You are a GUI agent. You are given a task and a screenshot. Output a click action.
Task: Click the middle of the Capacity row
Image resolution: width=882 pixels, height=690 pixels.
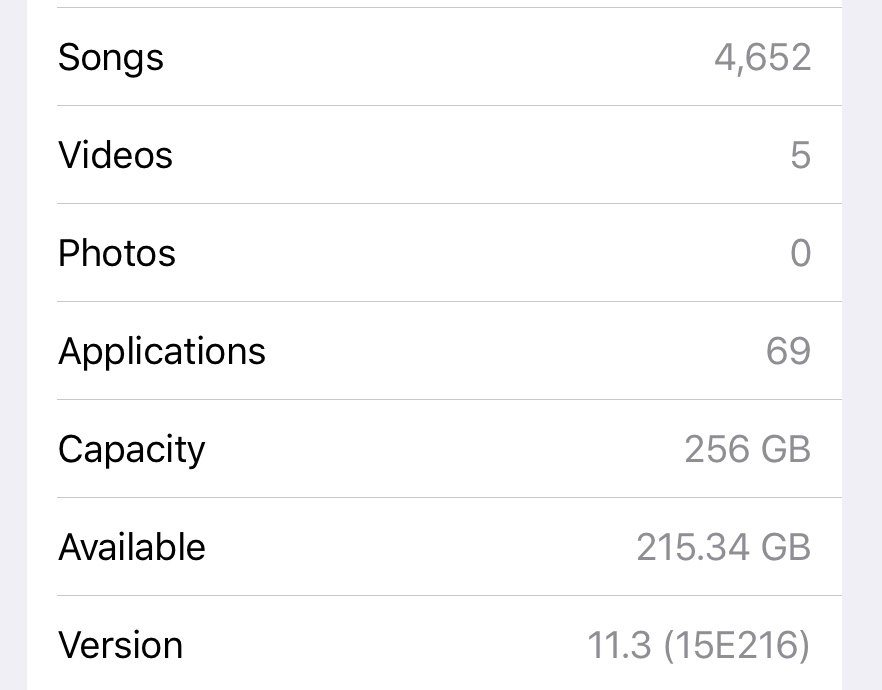click(x=434, y=449)
